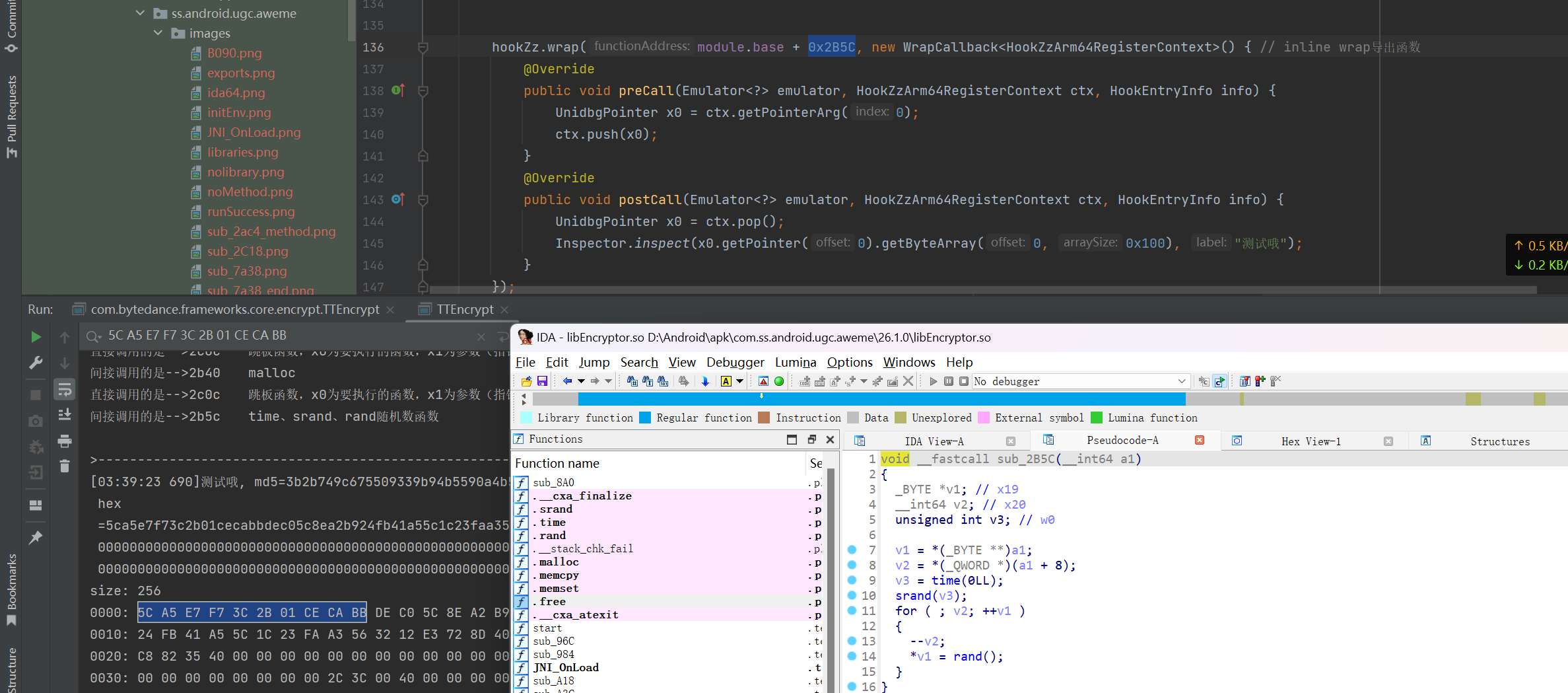Click the IDA save database icon
The height and width of the screenshot is (693, 1568).
coord(542,381)
